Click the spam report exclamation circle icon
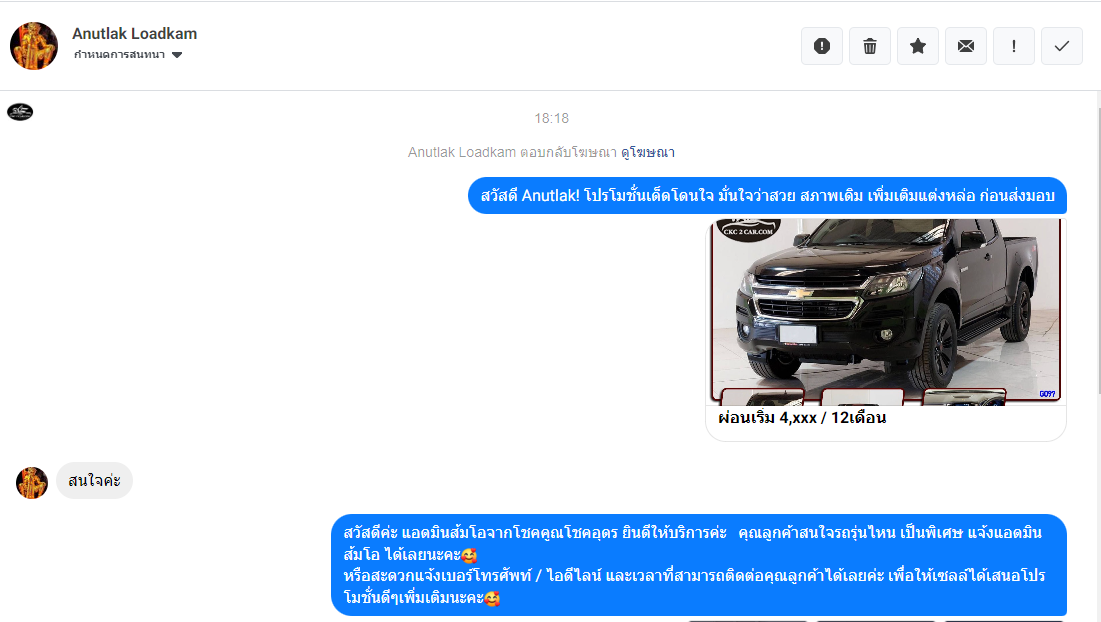Screen dimensions: 1101x622 coord(822,46)
